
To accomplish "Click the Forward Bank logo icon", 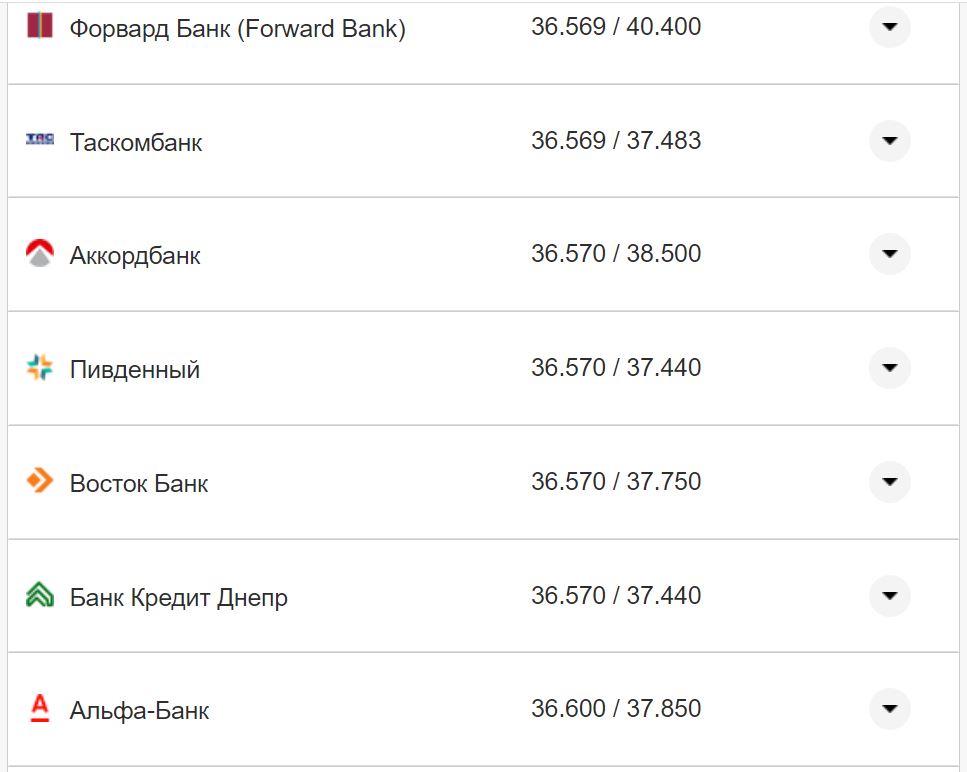I will 39,26.
